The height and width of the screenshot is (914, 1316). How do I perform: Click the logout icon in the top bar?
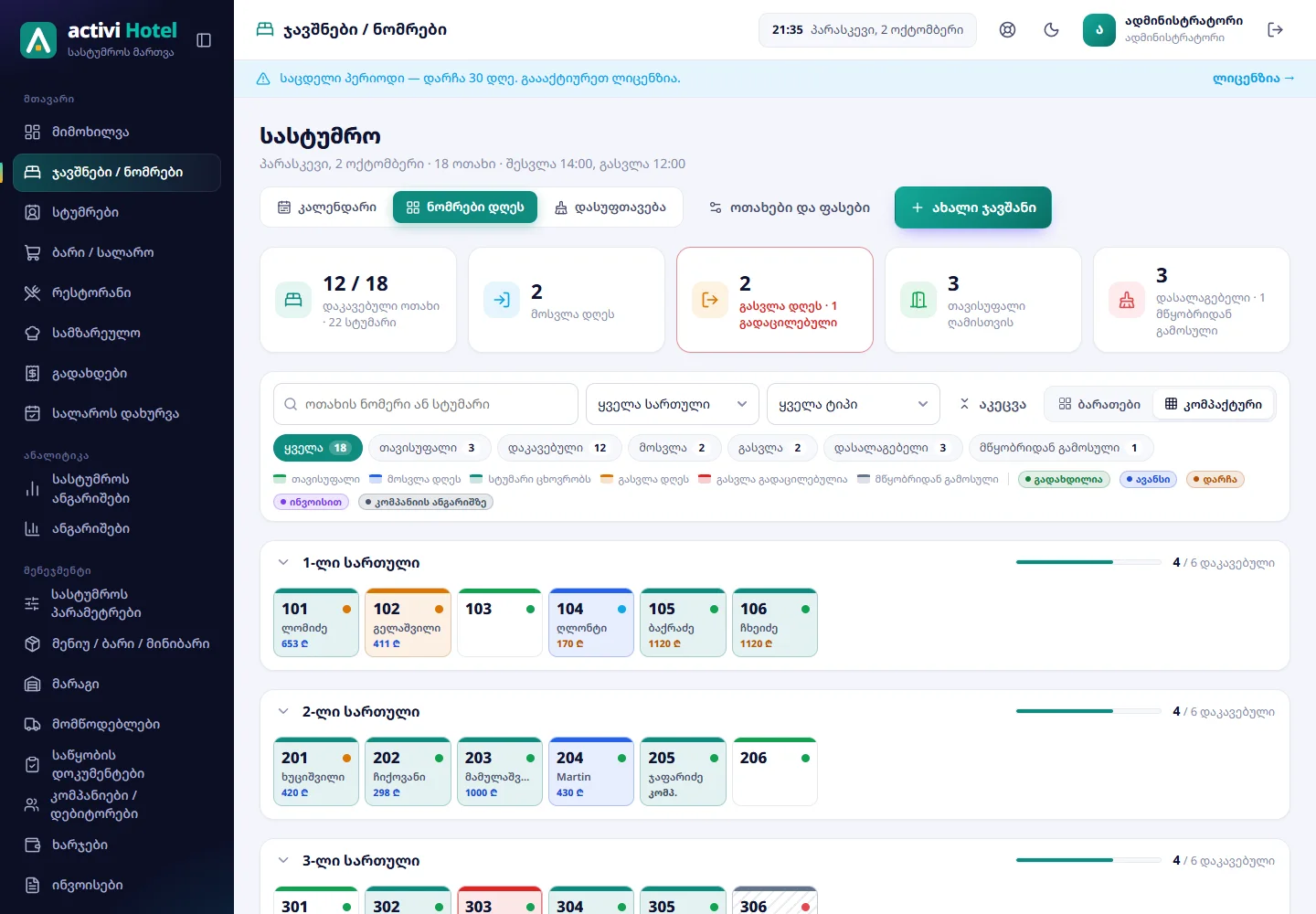1276,30
